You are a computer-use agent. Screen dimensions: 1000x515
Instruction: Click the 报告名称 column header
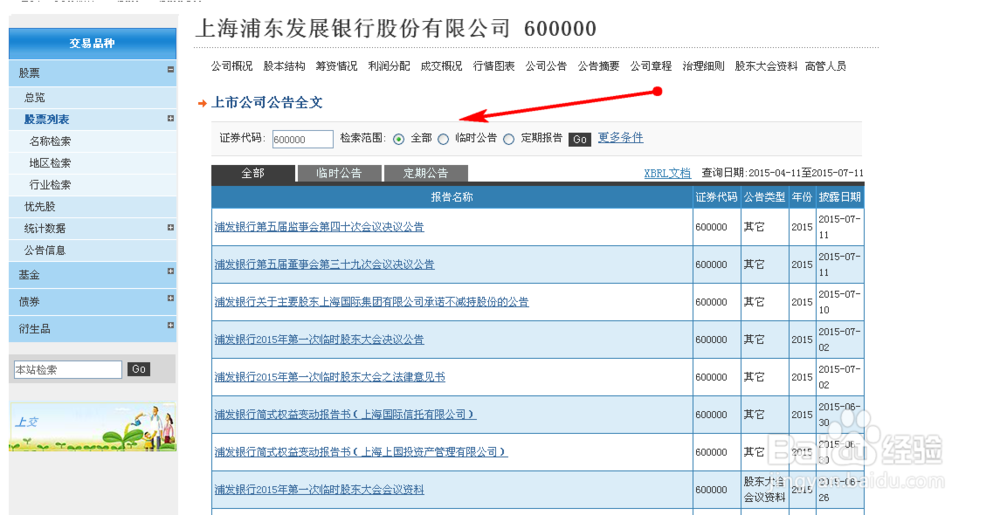(x=452, y=198)
